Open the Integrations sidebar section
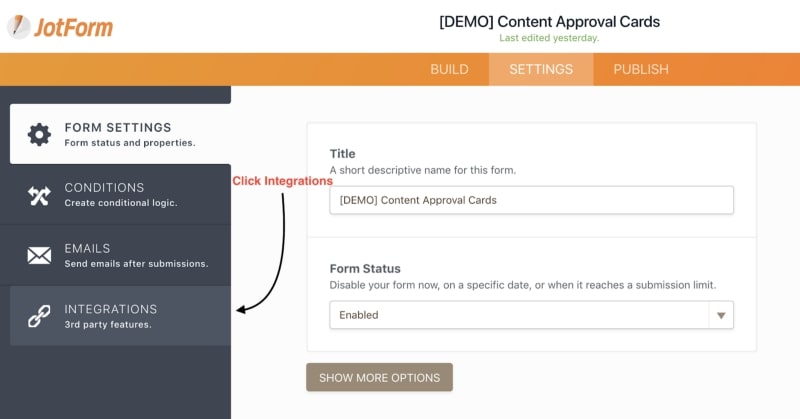The image size is (800, 419). point(120,315)
